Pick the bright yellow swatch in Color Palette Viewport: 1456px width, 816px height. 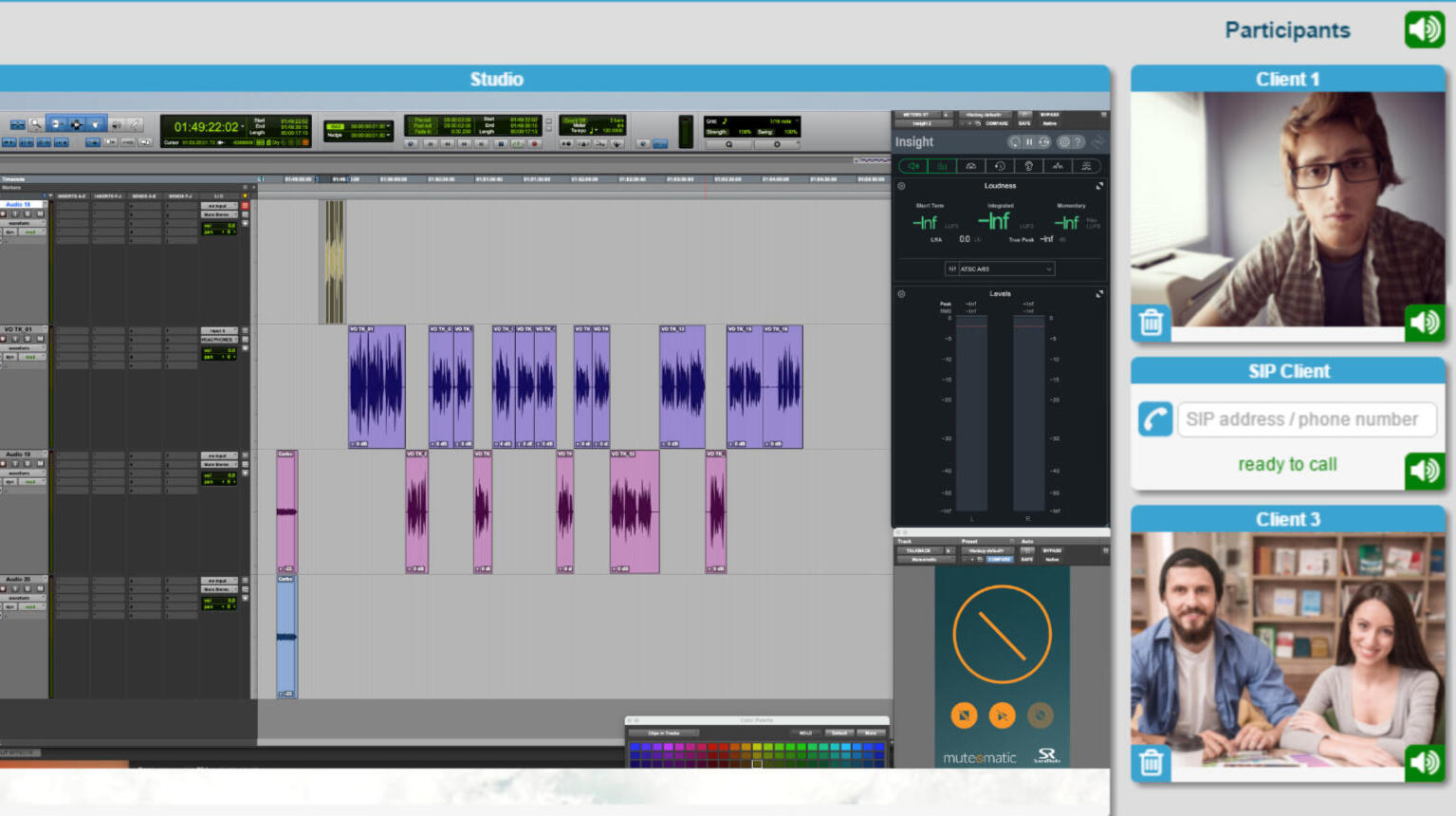[756, 748]
